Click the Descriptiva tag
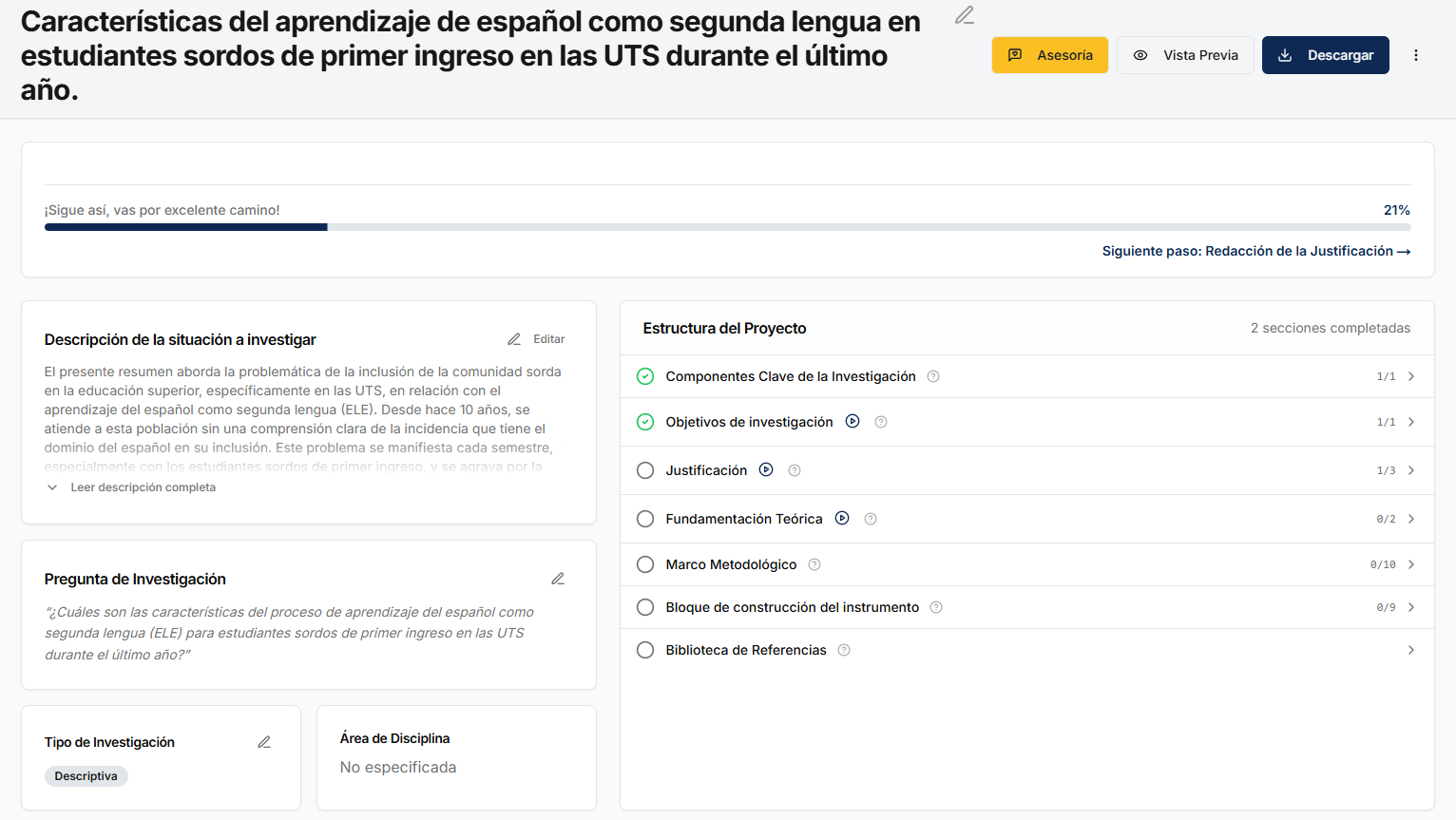The width and height of the screenshot is (1456, 820). tap(86, 776)
